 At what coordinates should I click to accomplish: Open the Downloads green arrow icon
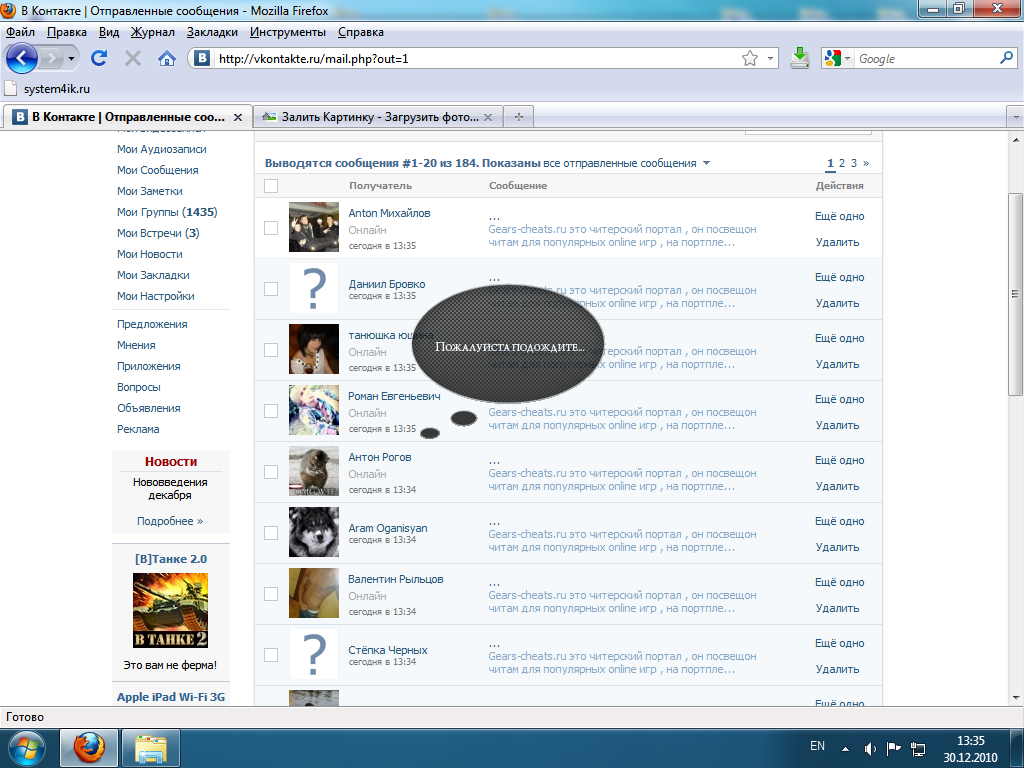(x=799, y=58)
